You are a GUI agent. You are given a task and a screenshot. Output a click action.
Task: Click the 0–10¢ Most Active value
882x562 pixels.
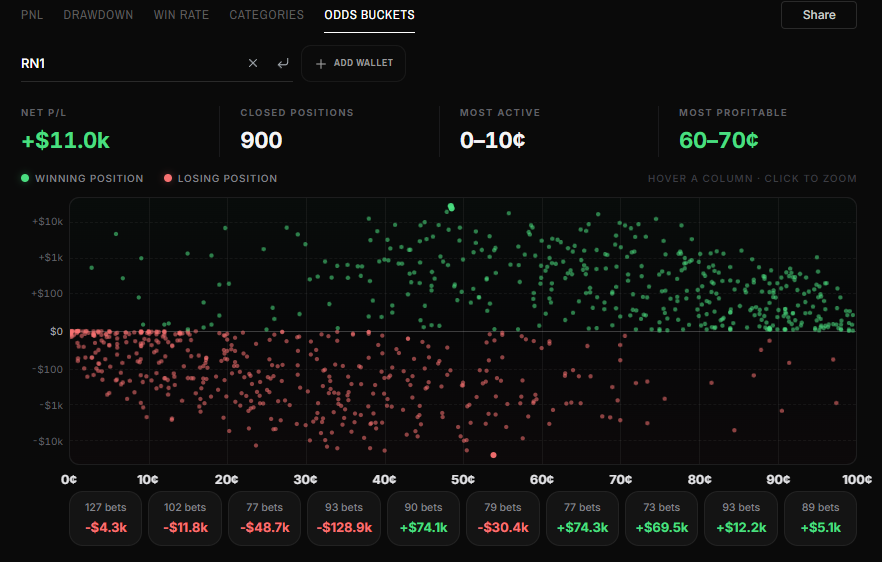coord(492,140)
